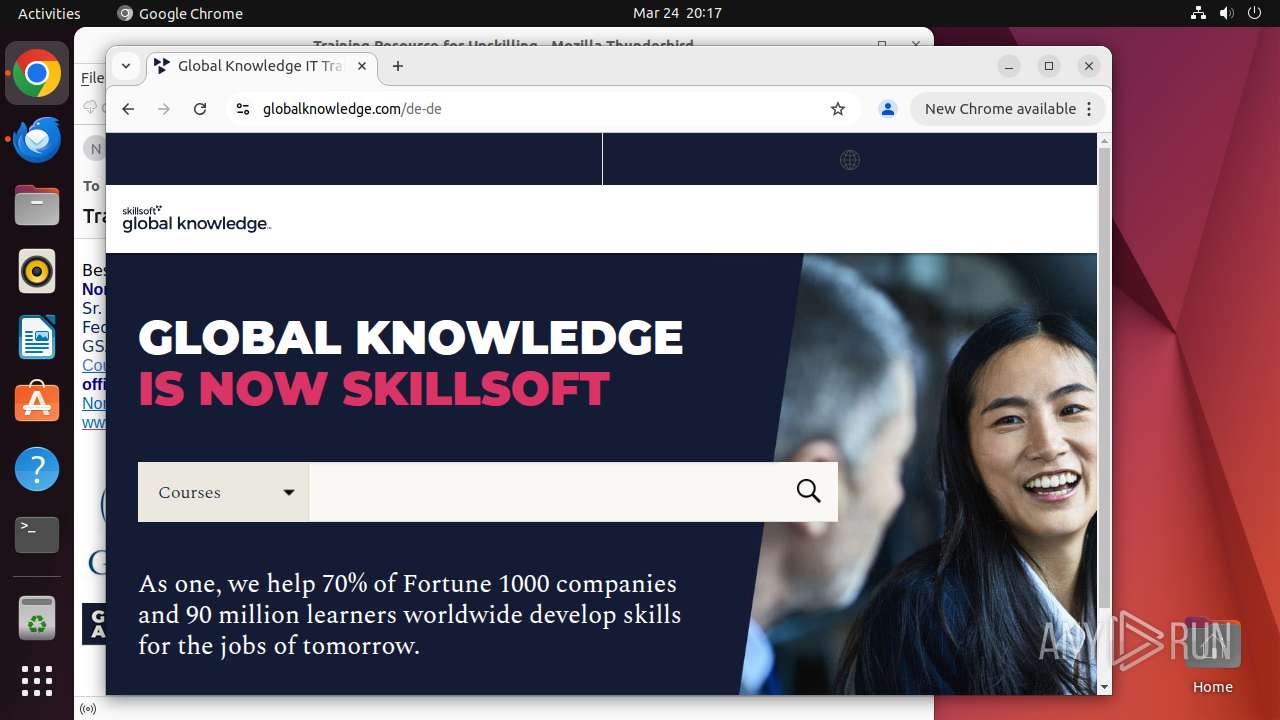Open Thunderbird Mail from the dock
Image resolution: width=1280 pixels, height=720 pixels.
tap(37, 140)
